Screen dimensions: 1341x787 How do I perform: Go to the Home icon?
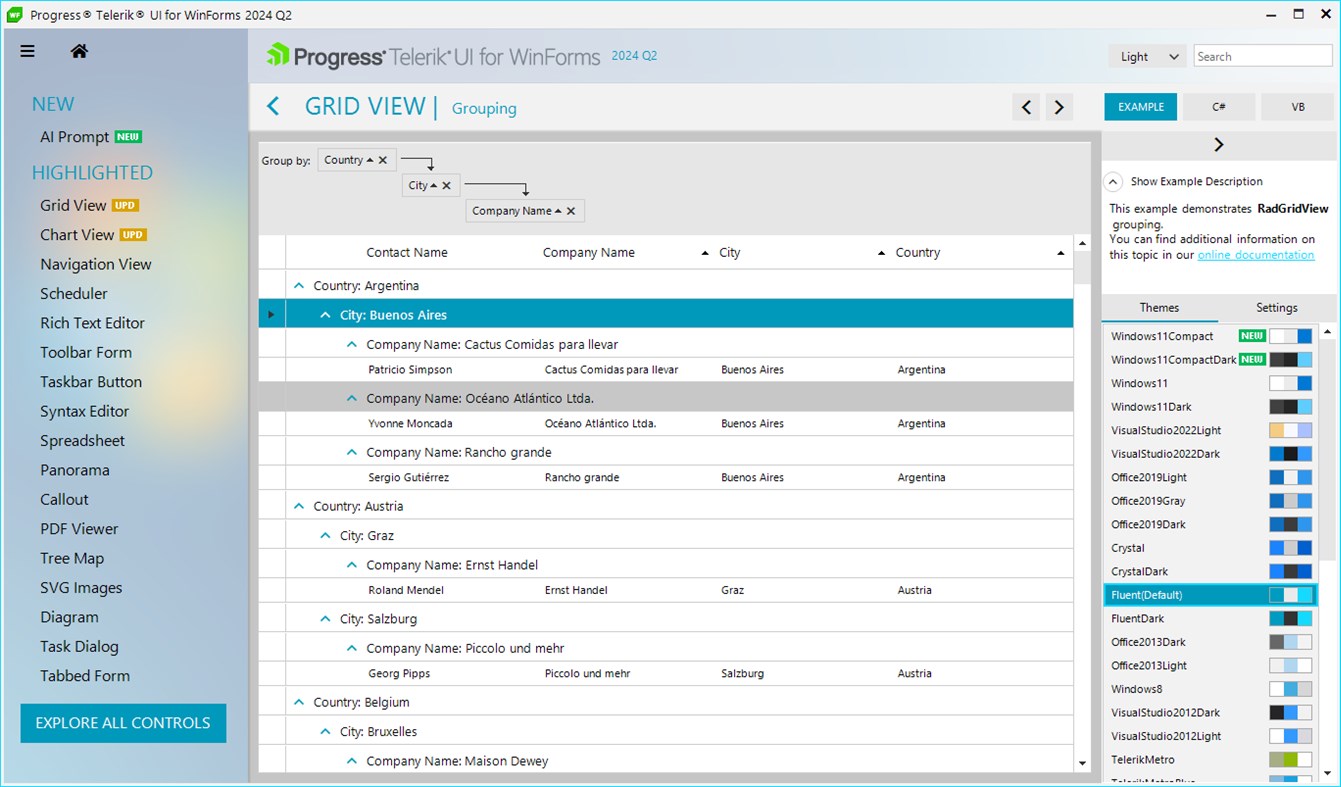tap(79, 51)
